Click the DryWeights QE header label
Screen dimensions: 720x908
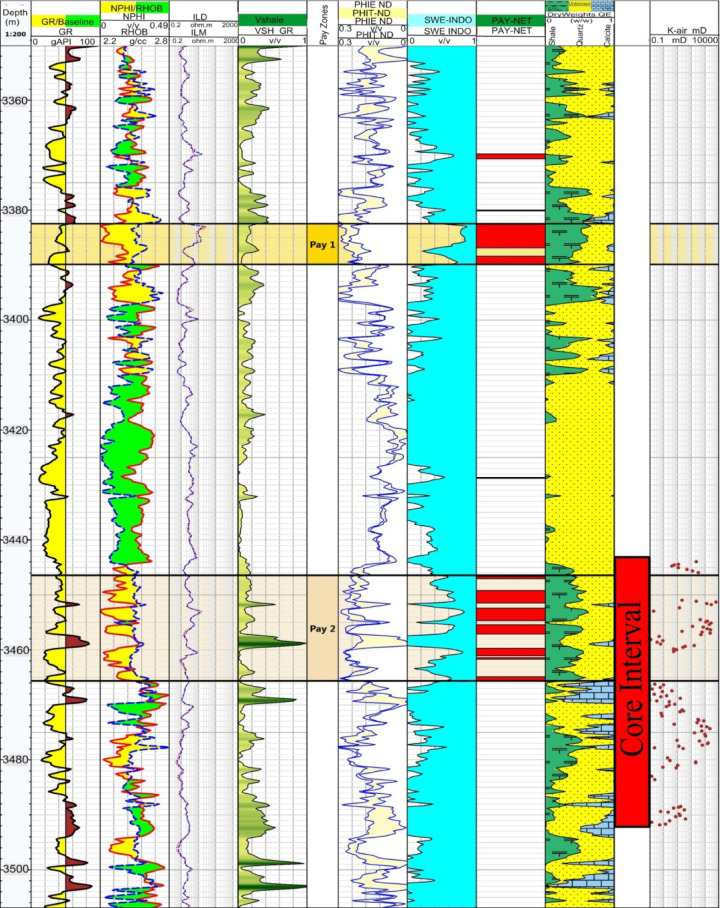(x=579, y=14)
